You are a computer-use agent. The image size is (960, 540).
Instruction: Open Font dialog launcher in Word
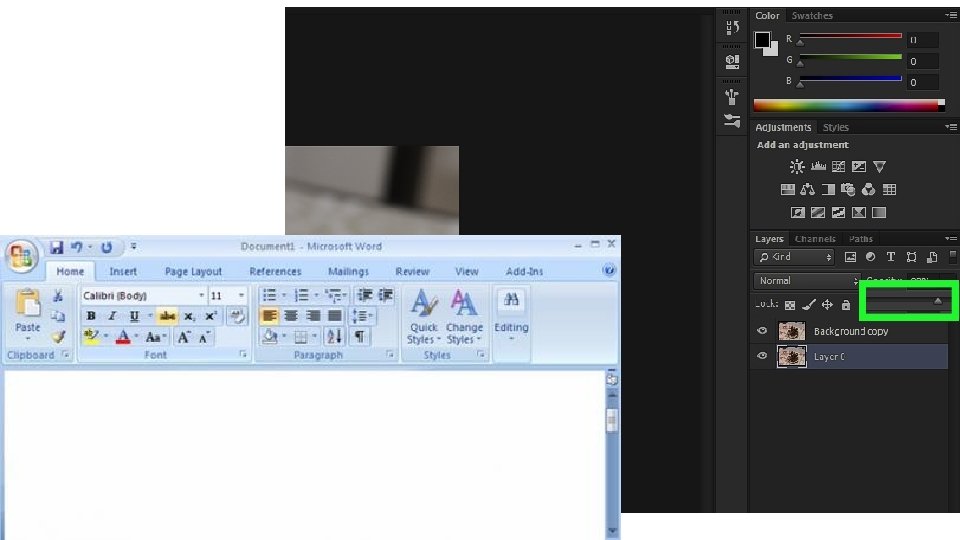[242, 354]
